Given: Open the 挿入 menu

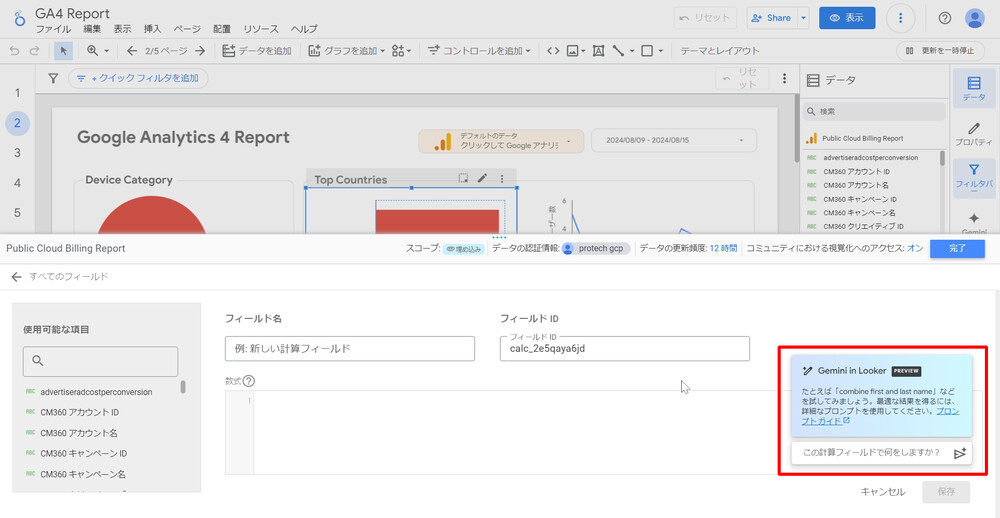Looking at the screenshot, I should (152, 30).
